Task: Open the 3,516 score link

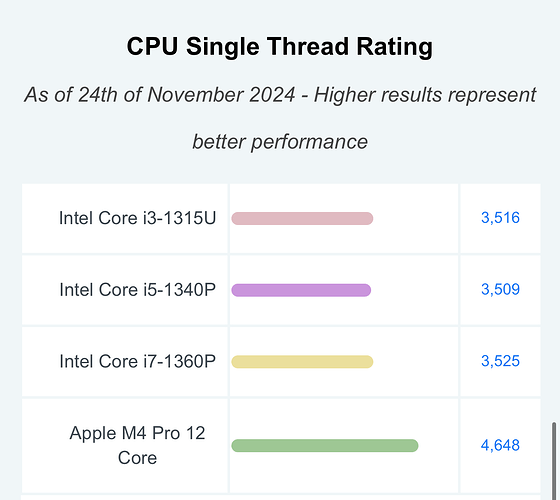Action: [500, 218]
